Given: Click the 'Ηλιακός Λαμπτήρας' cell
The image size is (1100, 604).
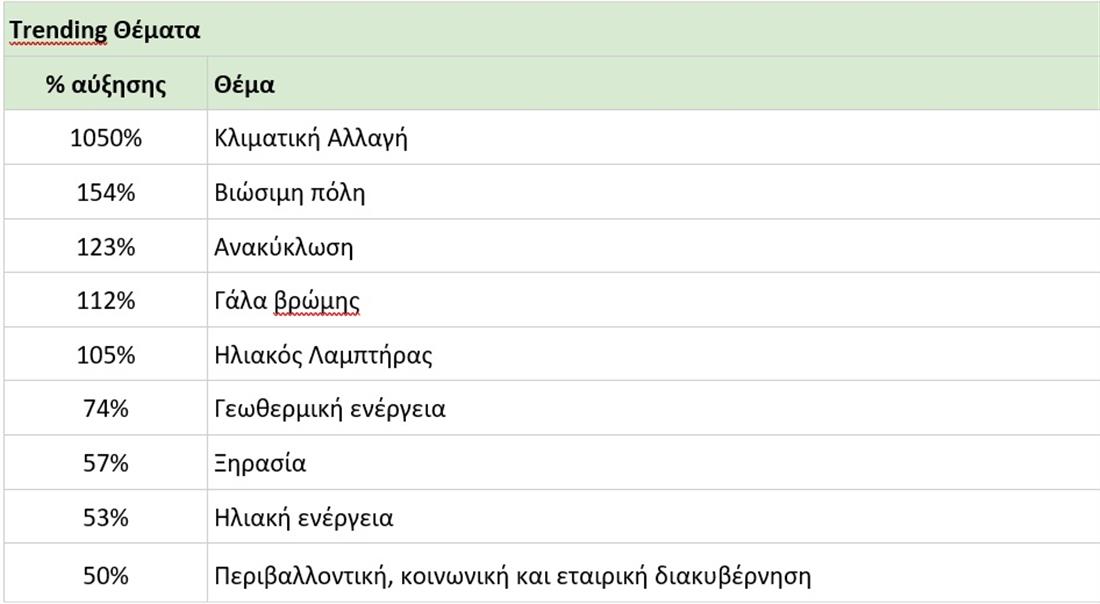Looking at the screenshot, I should tap(323, 354).
